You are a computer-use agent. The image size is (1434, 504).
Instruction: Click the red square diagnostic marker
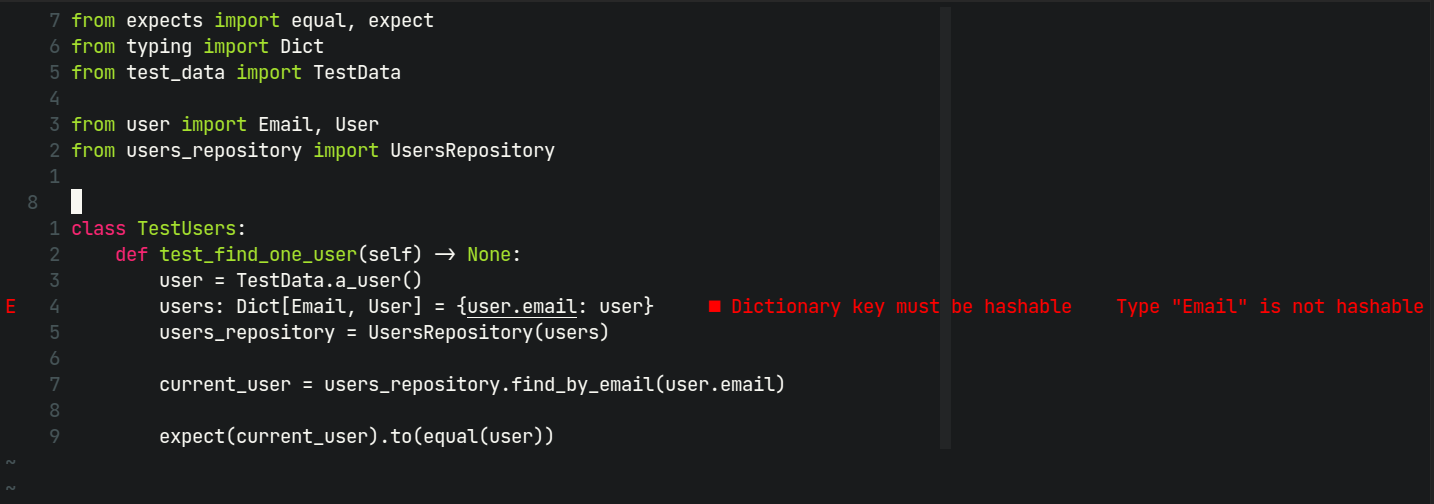click(715, 307)
